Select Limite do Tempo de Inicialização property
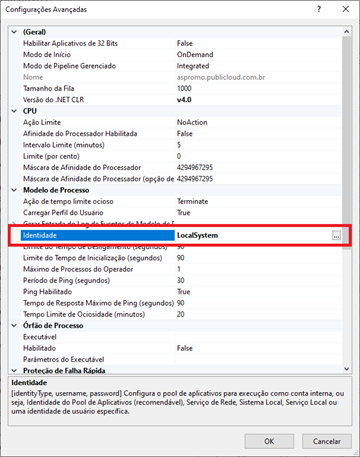The image size is (360, 457). [x=93, y=258]
